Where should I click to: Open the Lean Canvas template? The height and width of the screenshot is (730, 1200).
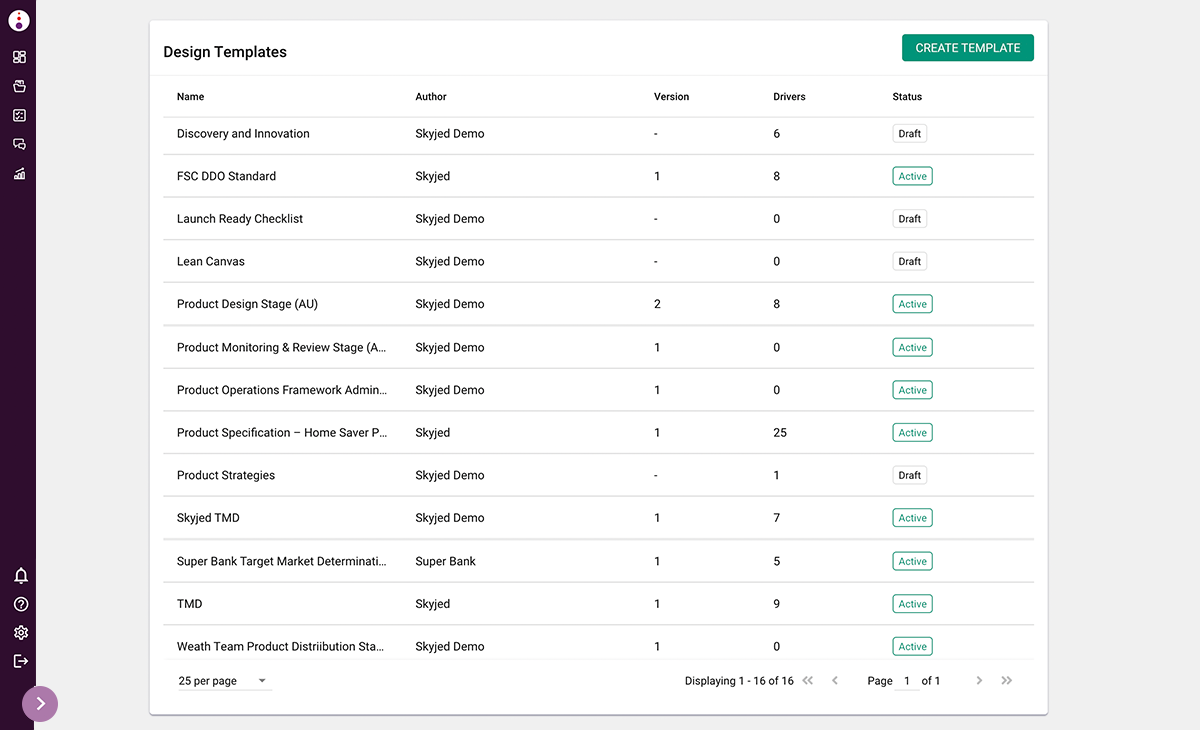tap(211, 262)
